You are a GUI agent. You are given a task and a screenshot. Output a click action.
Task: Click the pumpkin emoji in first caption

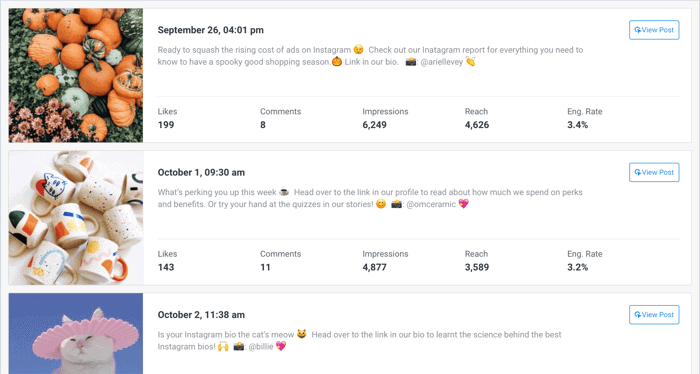[x=337, y=62]
